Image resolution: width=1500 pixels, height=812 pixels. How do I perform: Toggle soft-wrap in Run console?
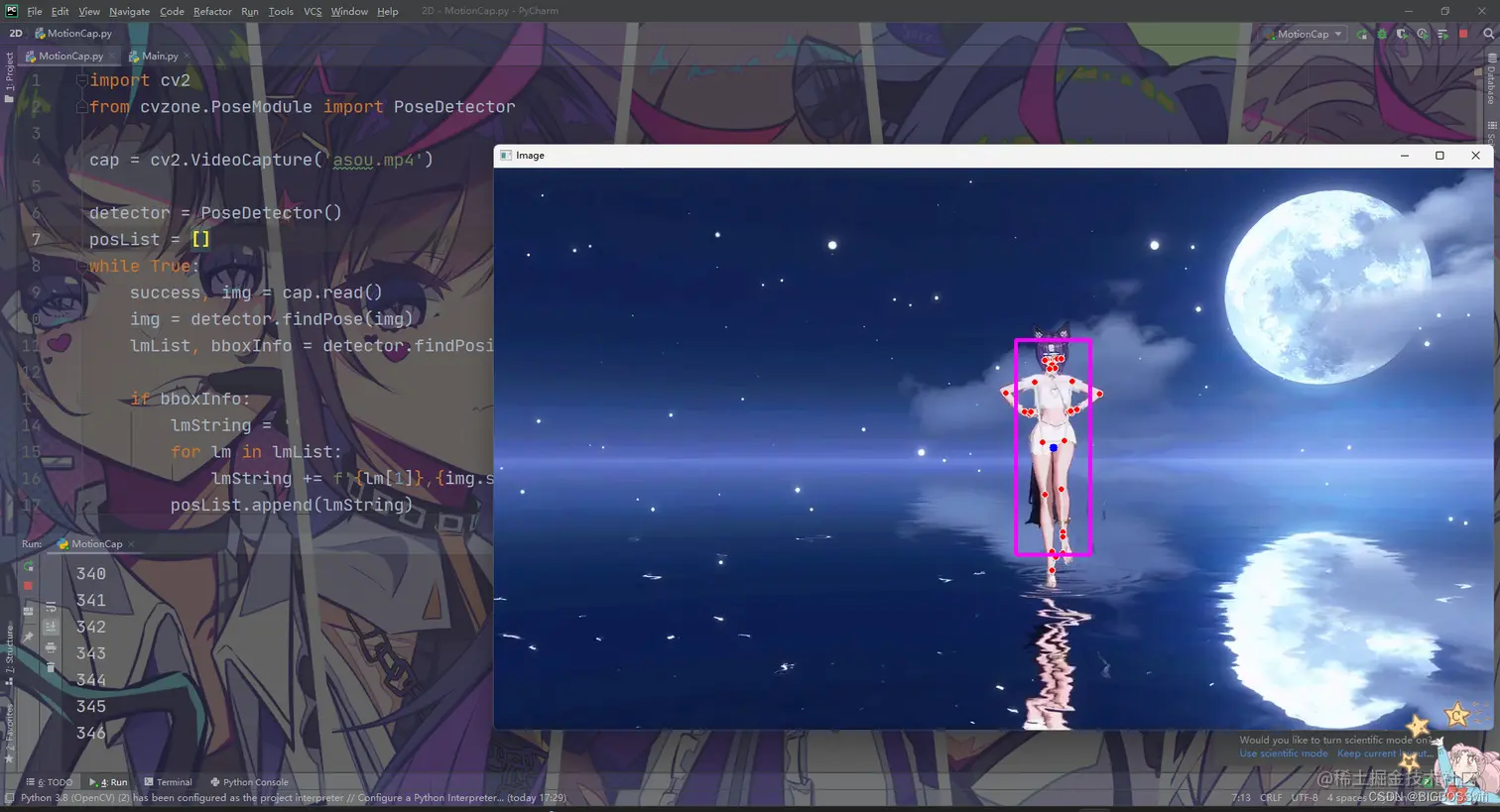51,607
